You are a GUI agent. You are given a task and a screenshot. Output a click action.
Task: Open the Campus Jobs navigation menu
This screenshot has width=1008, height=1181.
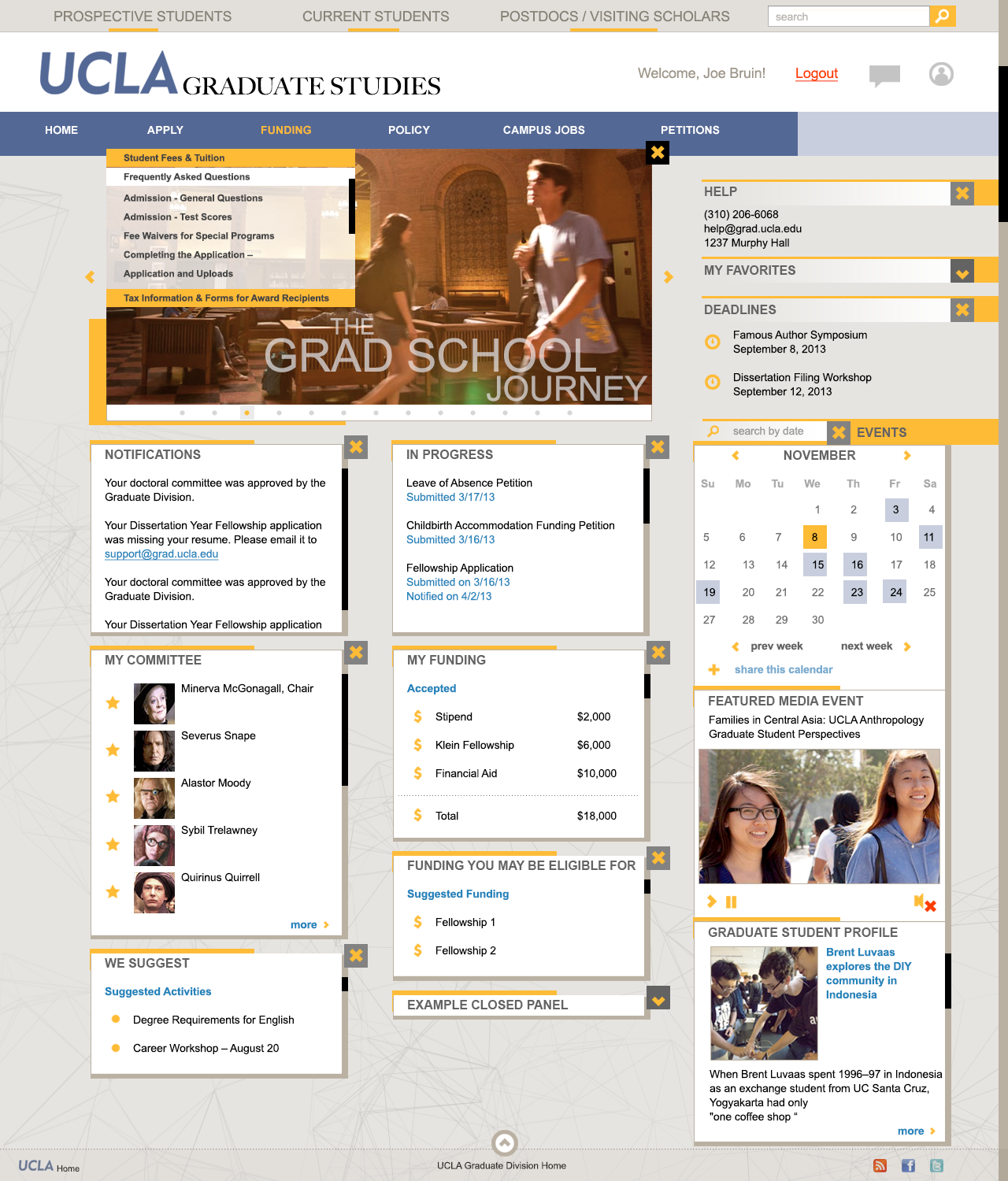tap(544, 130)
